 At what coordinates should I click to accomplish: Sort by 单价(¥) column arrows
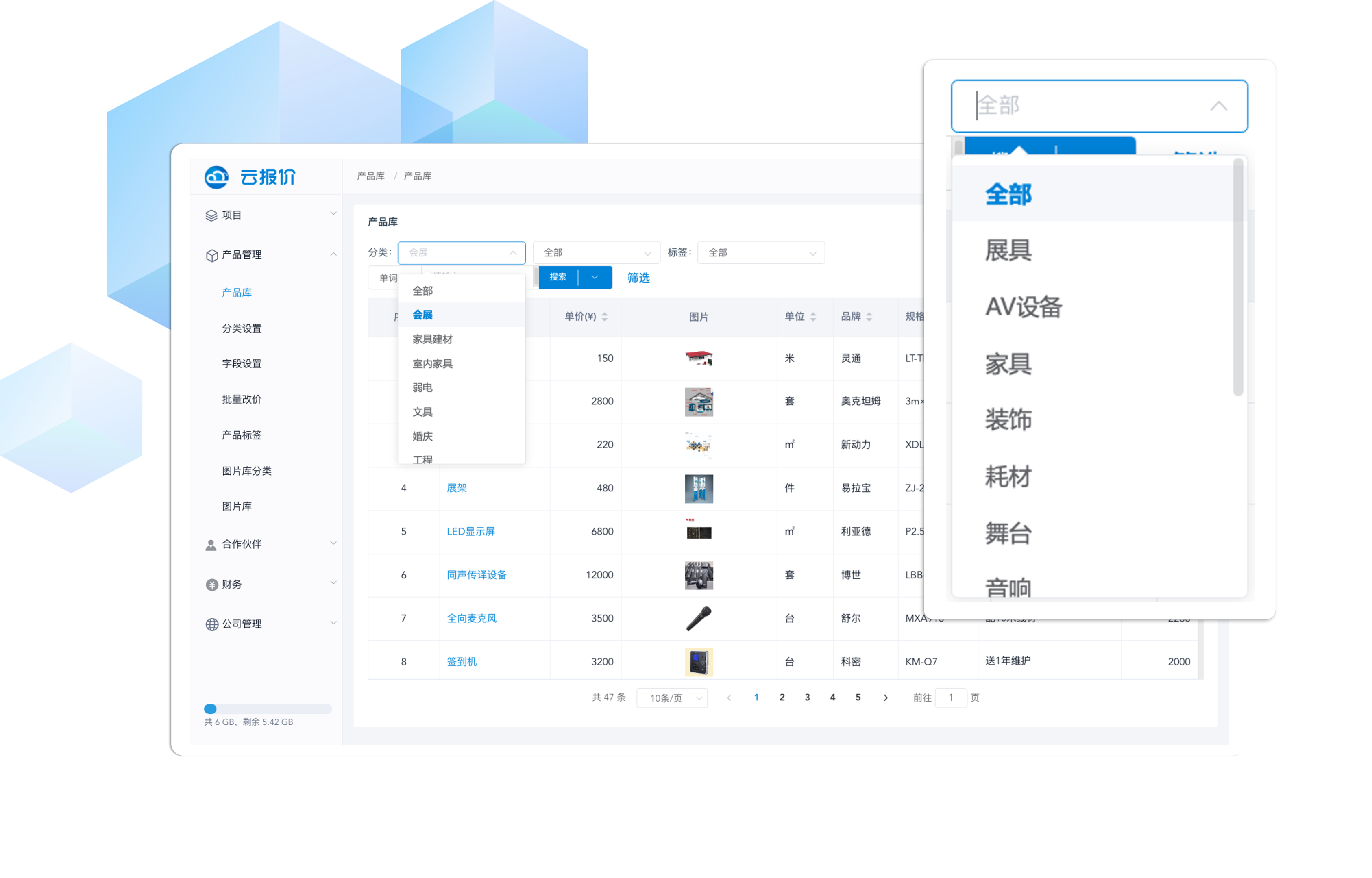[x=604, y=317]
